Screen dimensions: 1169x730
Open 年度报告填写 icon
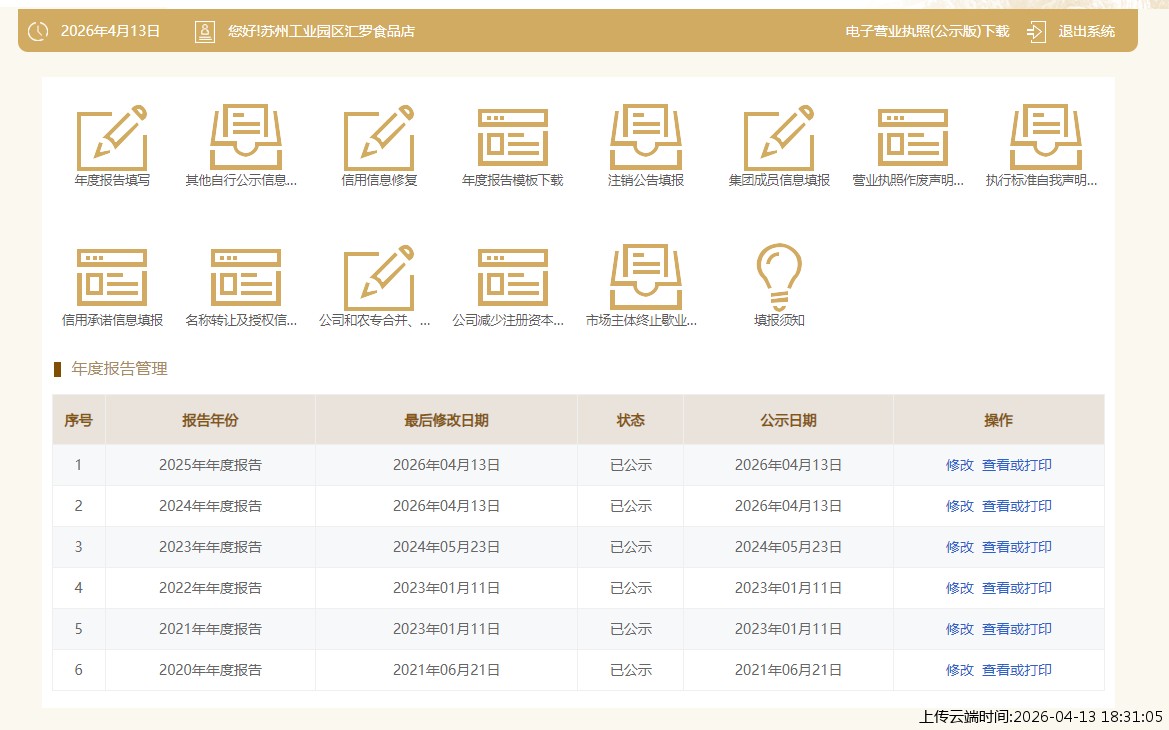click(x=112, y=138)
